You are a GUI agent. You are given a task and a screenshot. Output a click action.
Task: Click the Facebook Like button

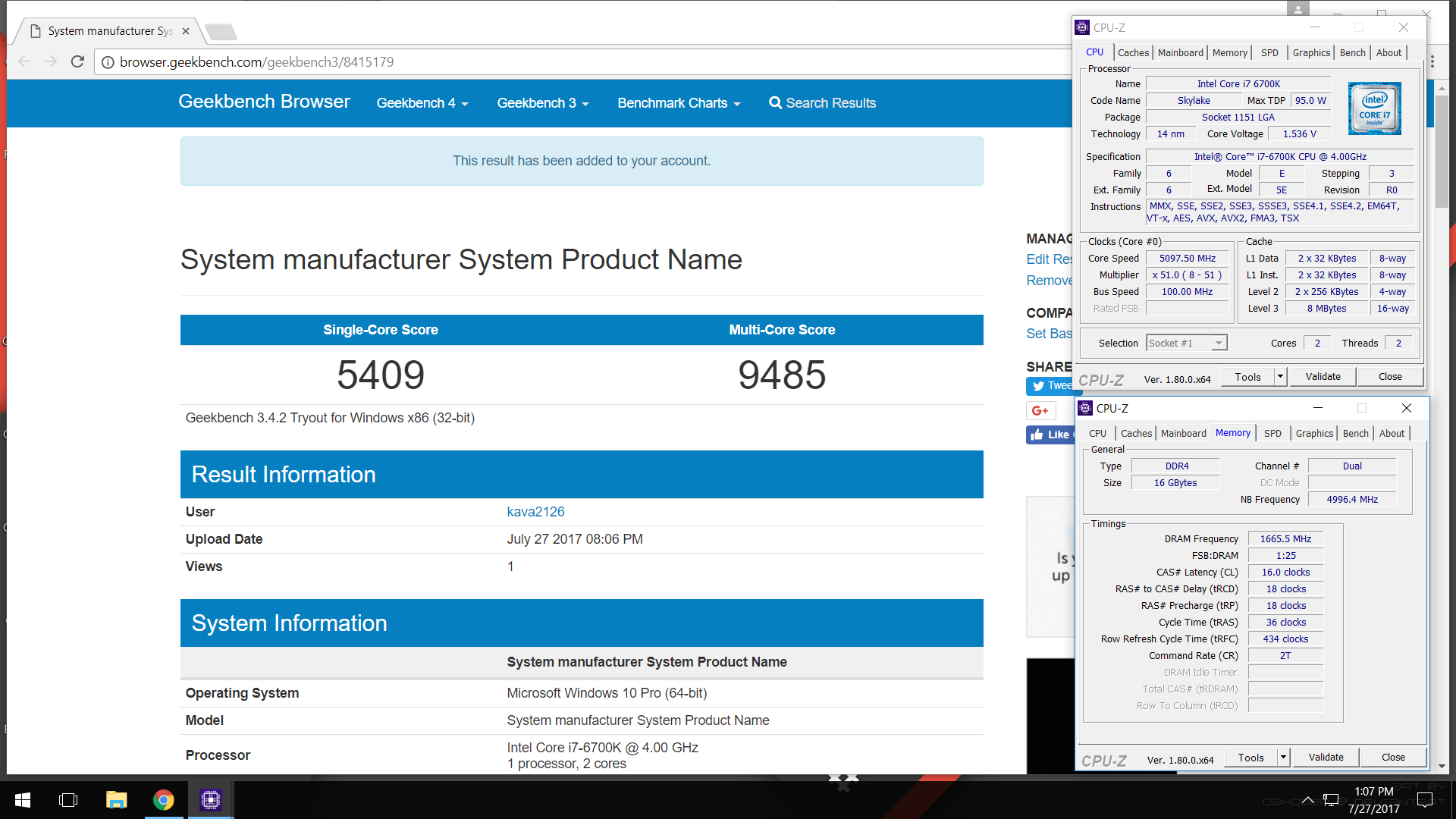pos(1050,435)
